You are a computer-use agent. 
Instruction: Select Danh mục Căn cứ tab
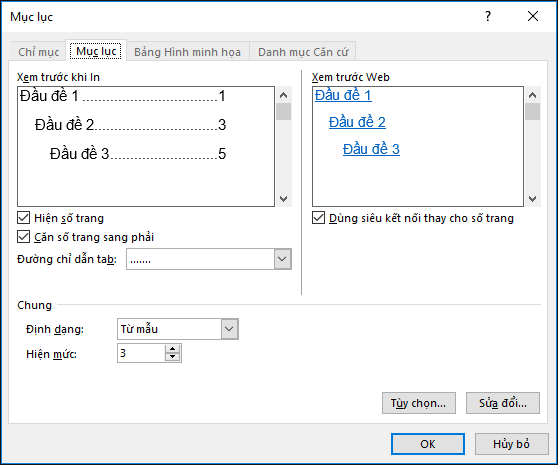pos(303,52)
